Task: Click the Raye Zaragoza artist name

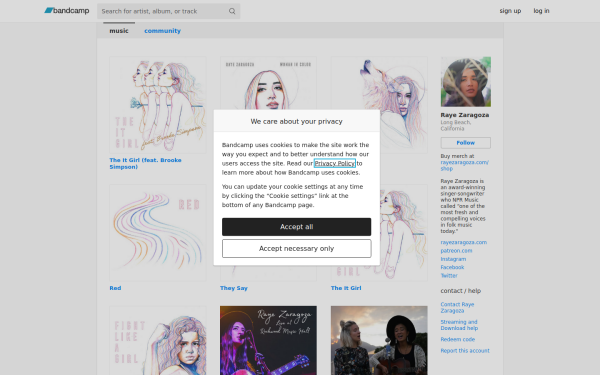Action: coord(465,115)
